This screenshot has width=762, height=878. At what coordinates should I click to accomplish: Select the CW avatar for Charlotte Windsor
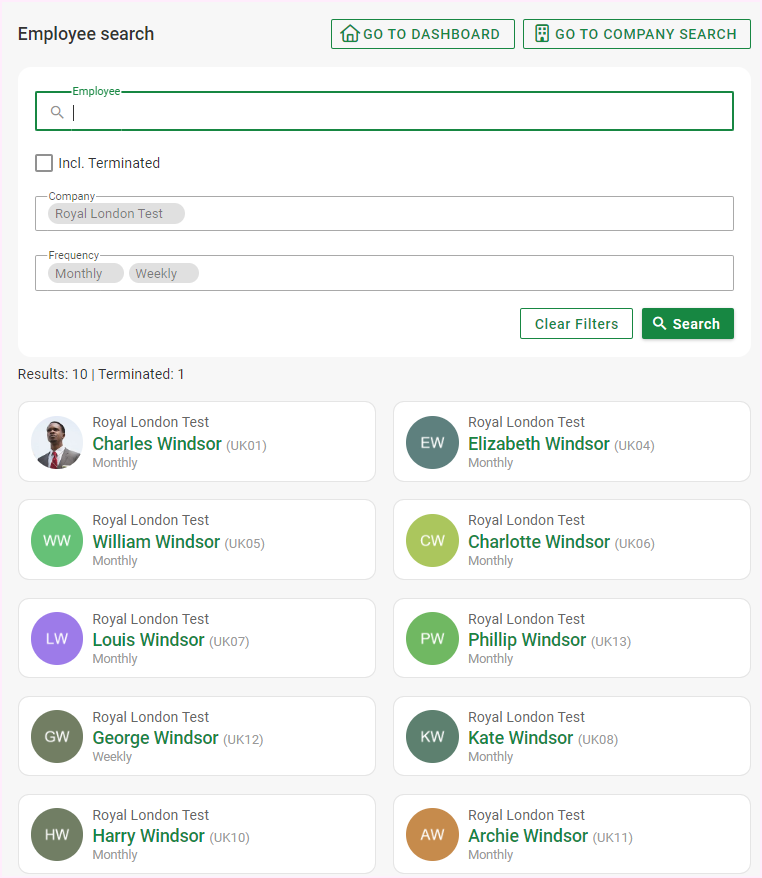pos(432,540)
